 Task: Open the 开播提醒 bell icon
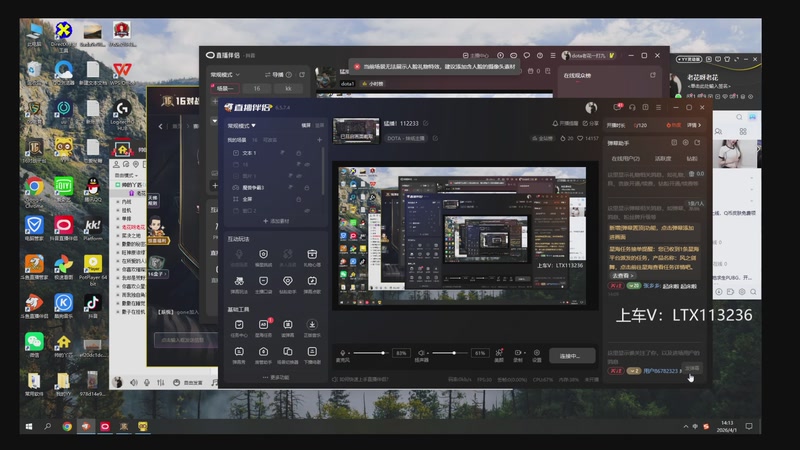pos(555,123)
